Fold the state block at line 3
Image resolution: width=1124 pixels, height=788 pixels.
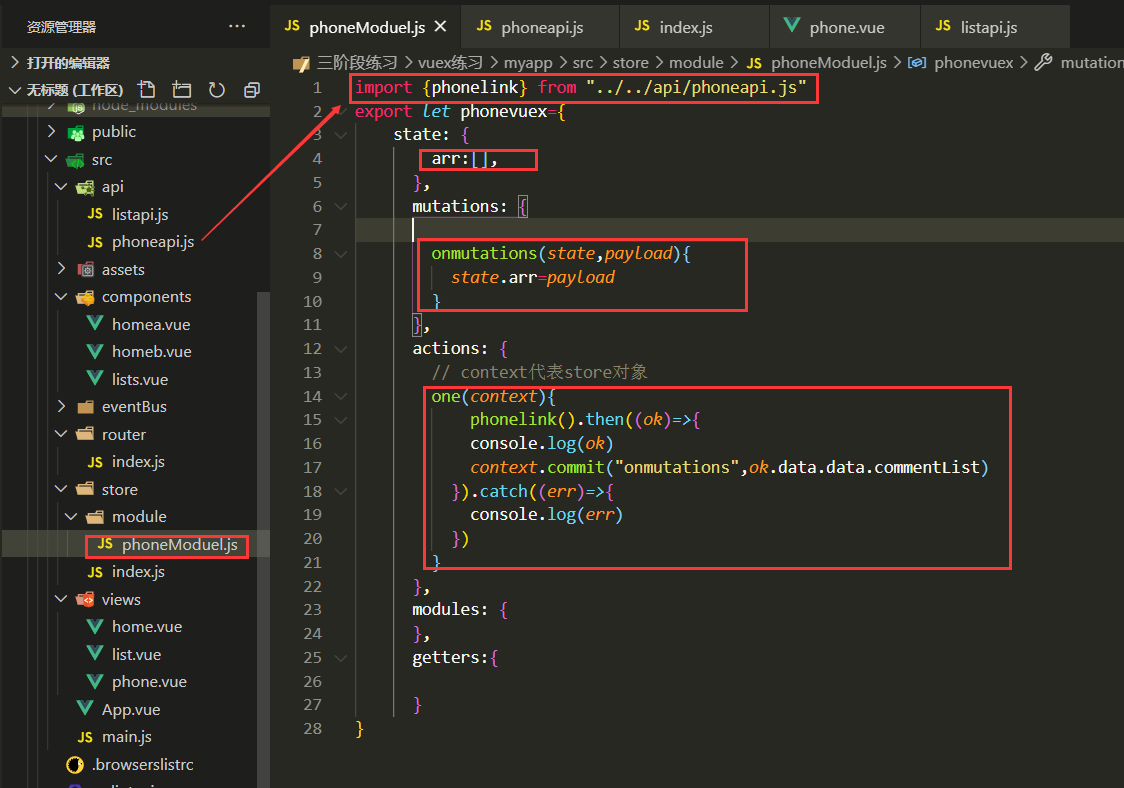341,135
